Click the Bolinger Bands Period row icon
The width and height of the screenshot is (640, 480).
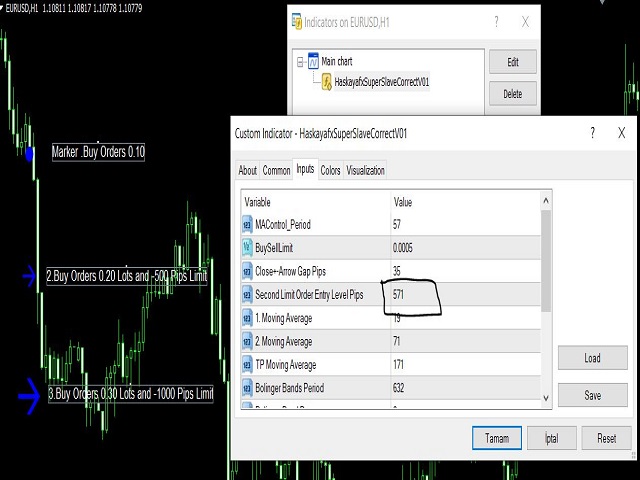click(247, 388)
